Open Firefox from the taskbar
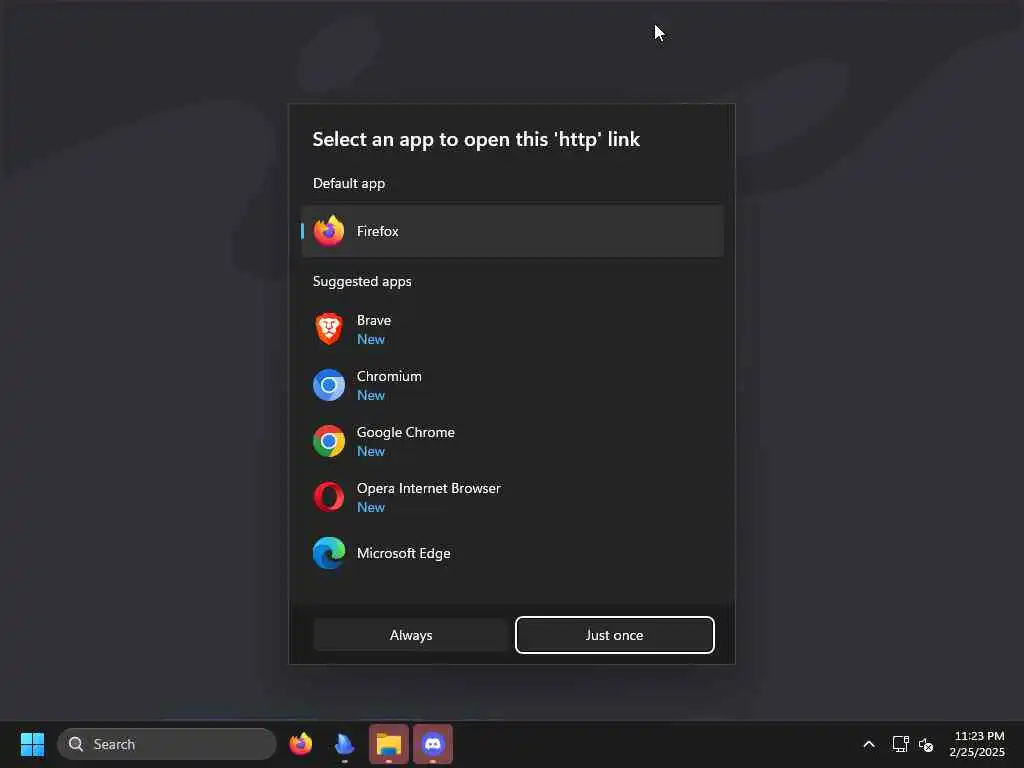The width and height of the screenshot is (1024, 768). pyautogui.click(x=300, y=744)
